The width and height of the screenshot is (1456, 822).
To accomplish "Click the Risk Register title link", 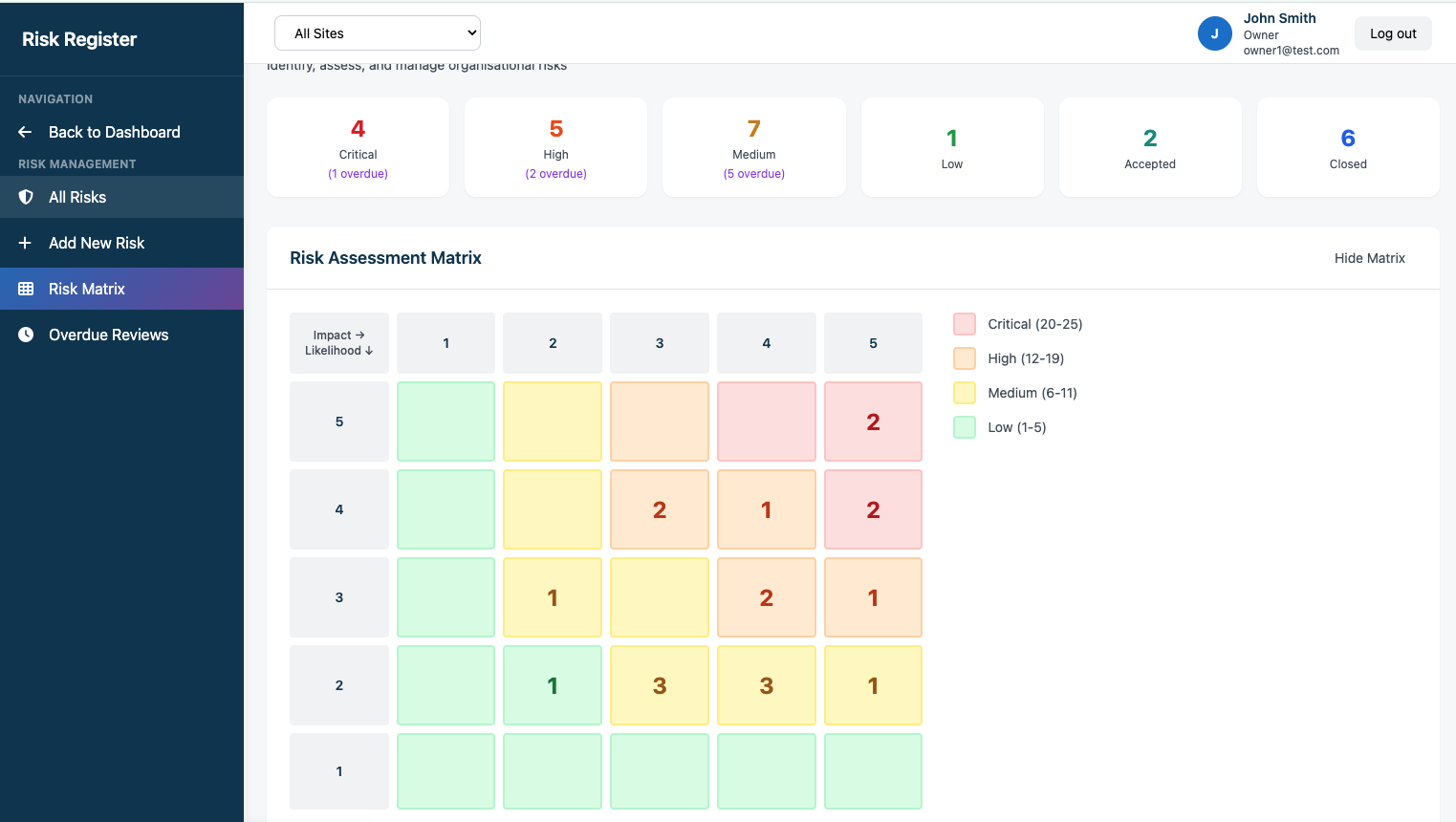I will point(79,39).
